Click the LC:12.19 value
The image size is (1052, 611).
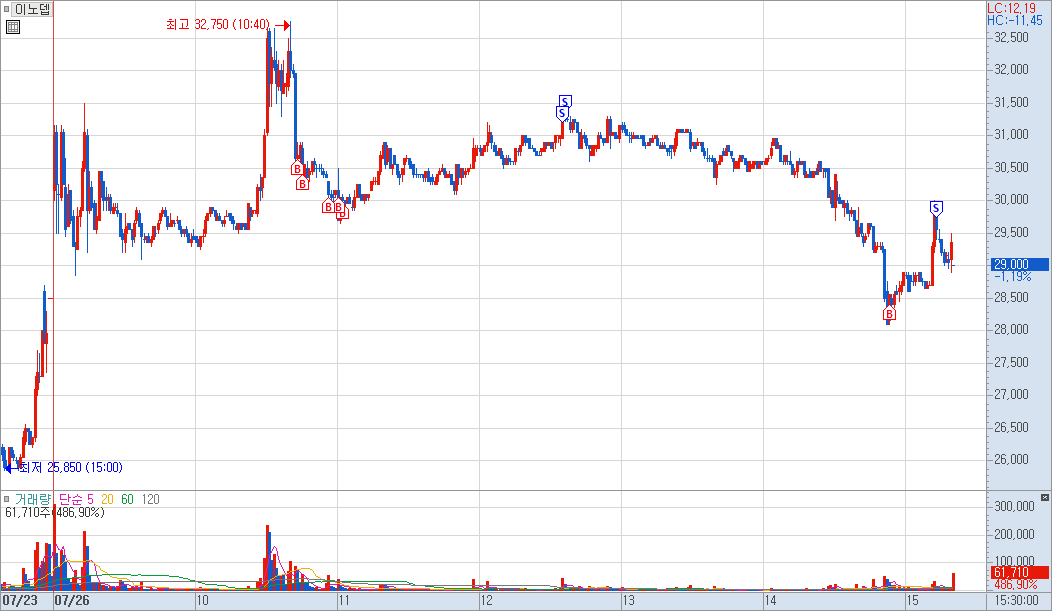pos(1012,9)
